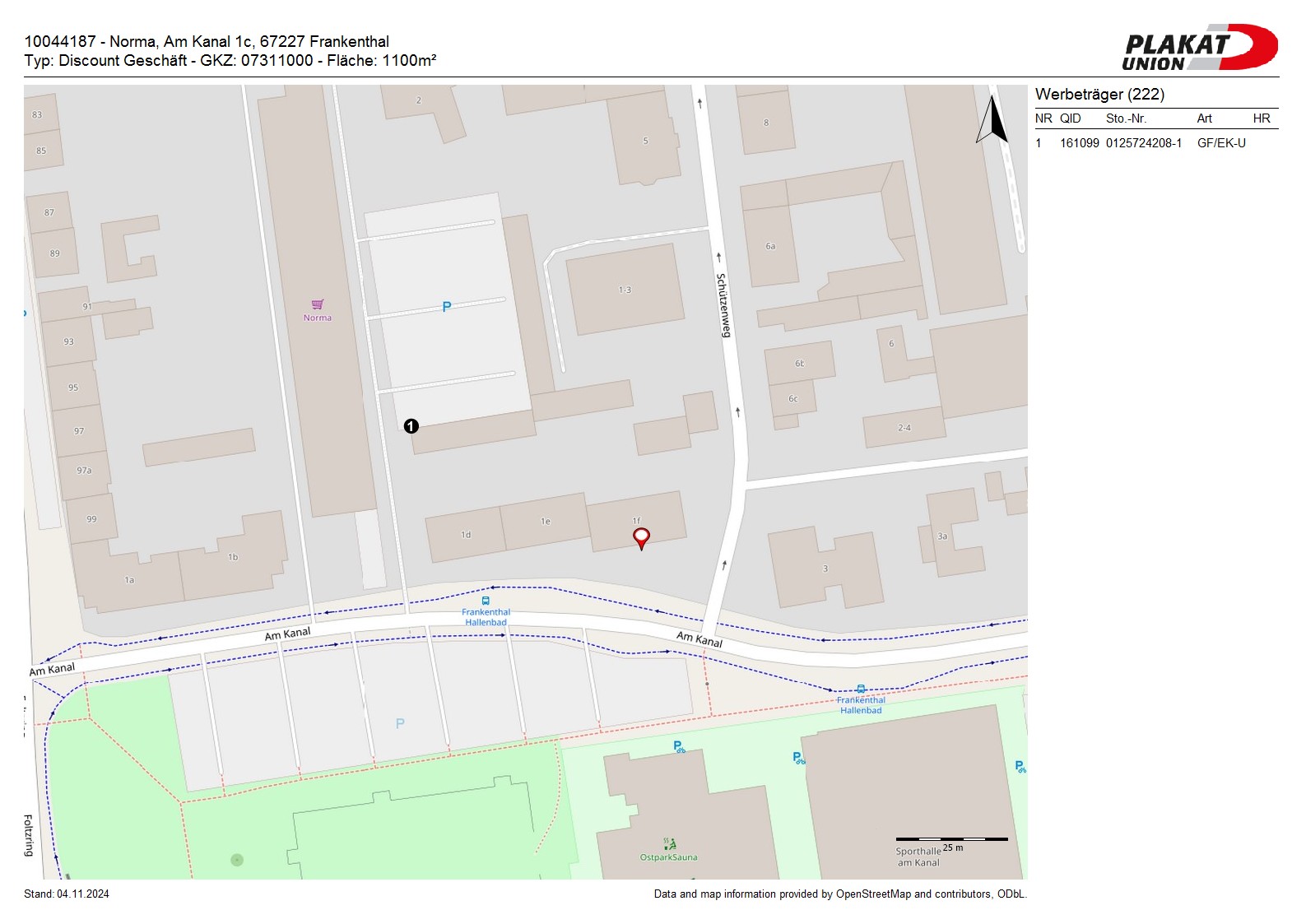The width and height of the screenshot is (1306, 924).
Task: Click the Werbeträger (222) heading
Action: (x=1099, y=95)
